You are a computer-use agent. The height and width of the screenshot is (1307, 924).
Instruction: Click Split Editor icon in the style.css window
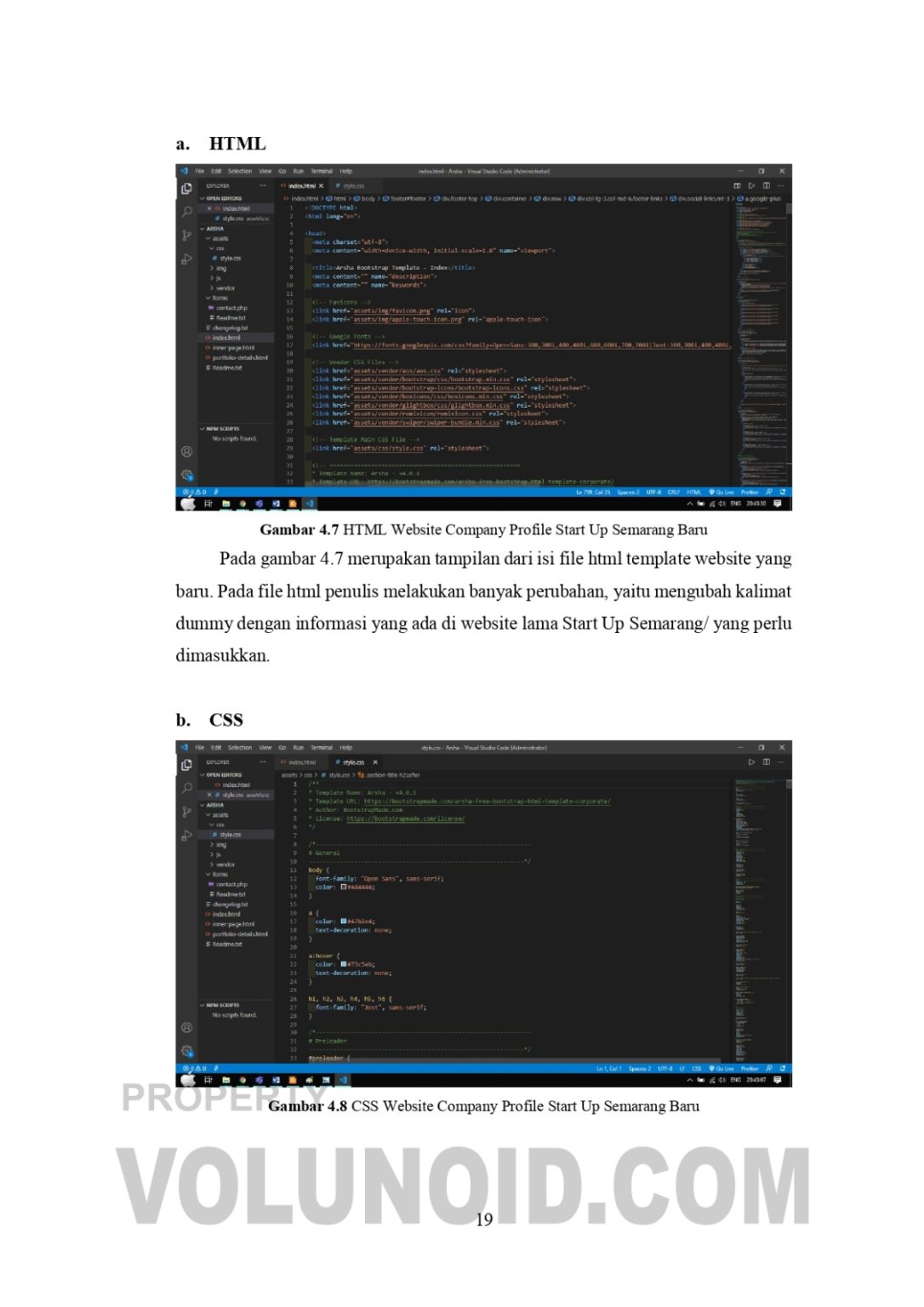click(766, 762)
